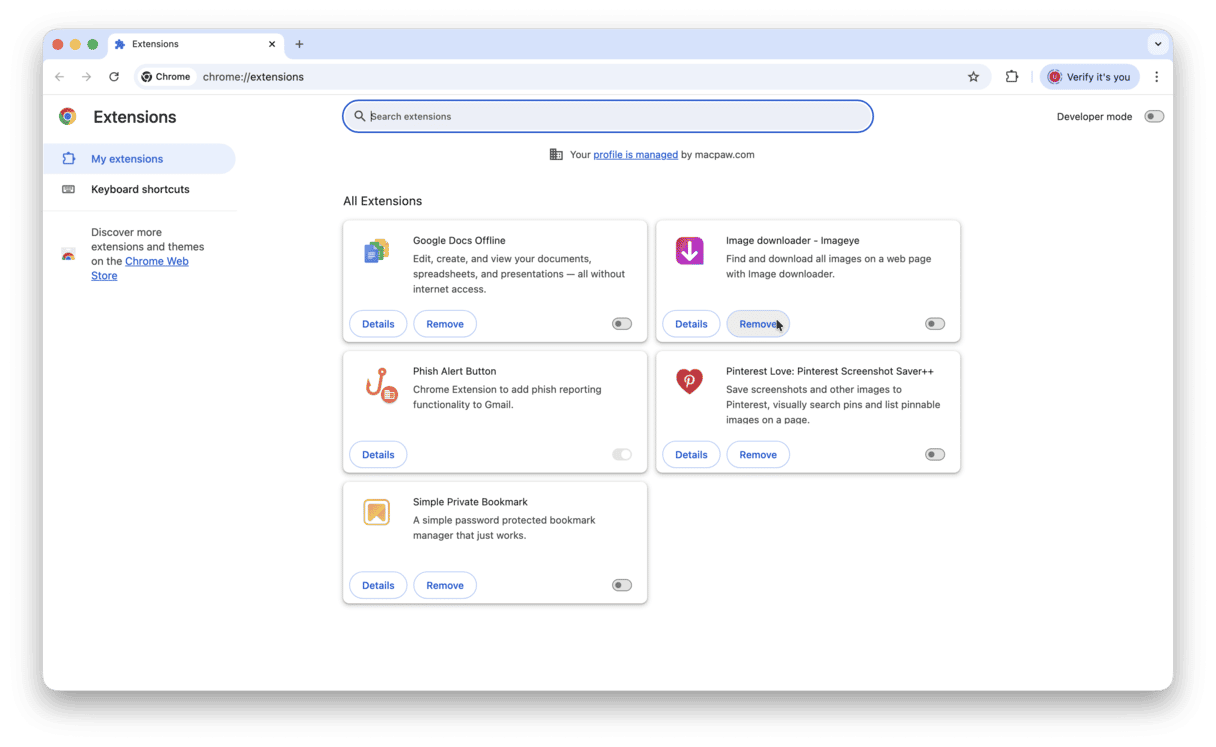Click the Pinterest Love heart icon
The height and width of the screenshot is (747, 1216).
[x=689, y=381]
